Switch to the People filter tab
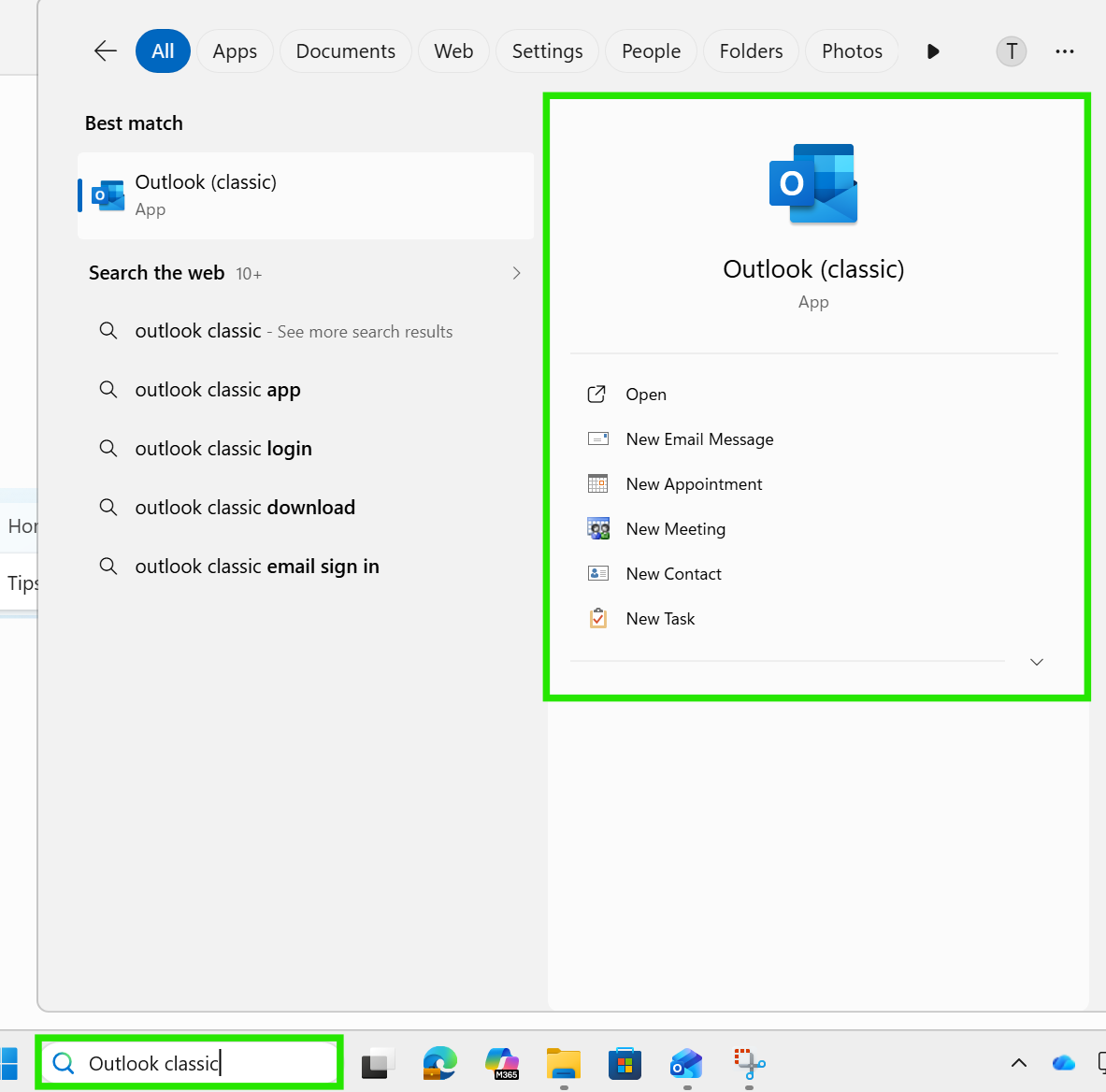 (651, 50)
